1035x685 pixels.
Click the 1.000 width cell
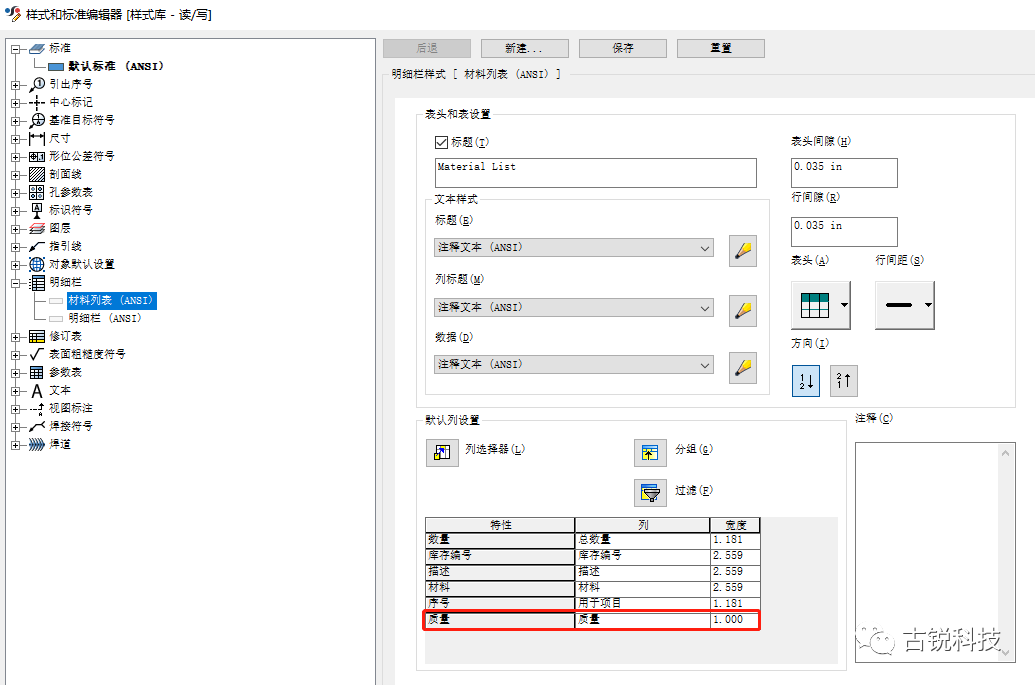click(x=735, y=620)
